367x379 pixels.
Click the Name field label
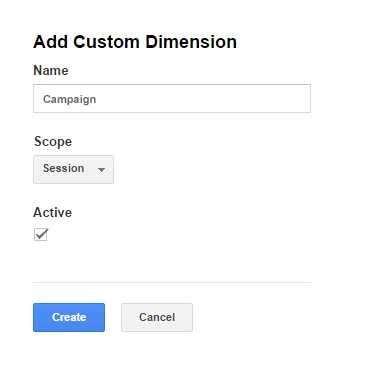click(x=51, y=70)
